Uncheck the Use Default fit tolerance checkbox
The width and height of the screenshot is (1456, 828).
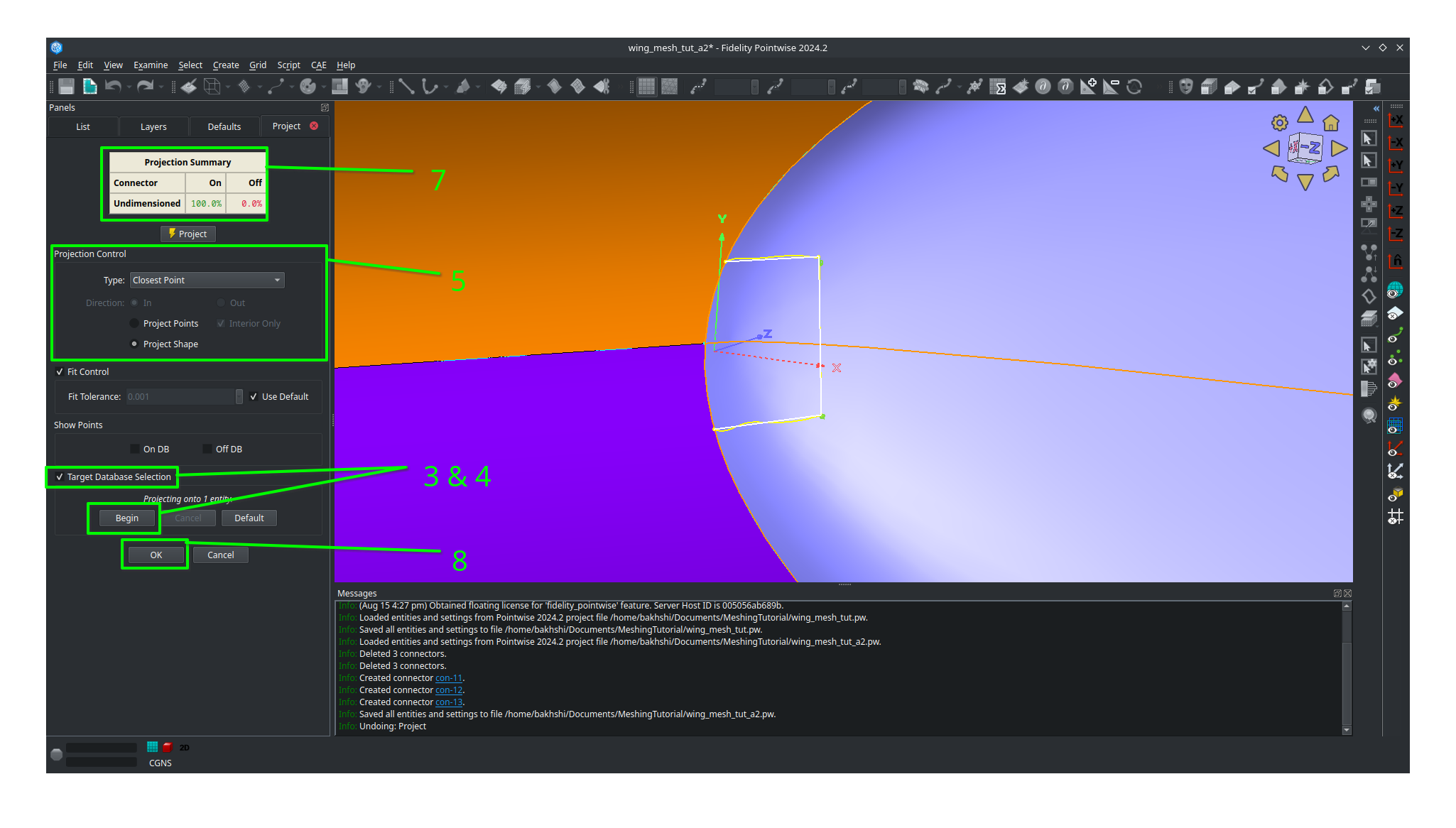254,396
